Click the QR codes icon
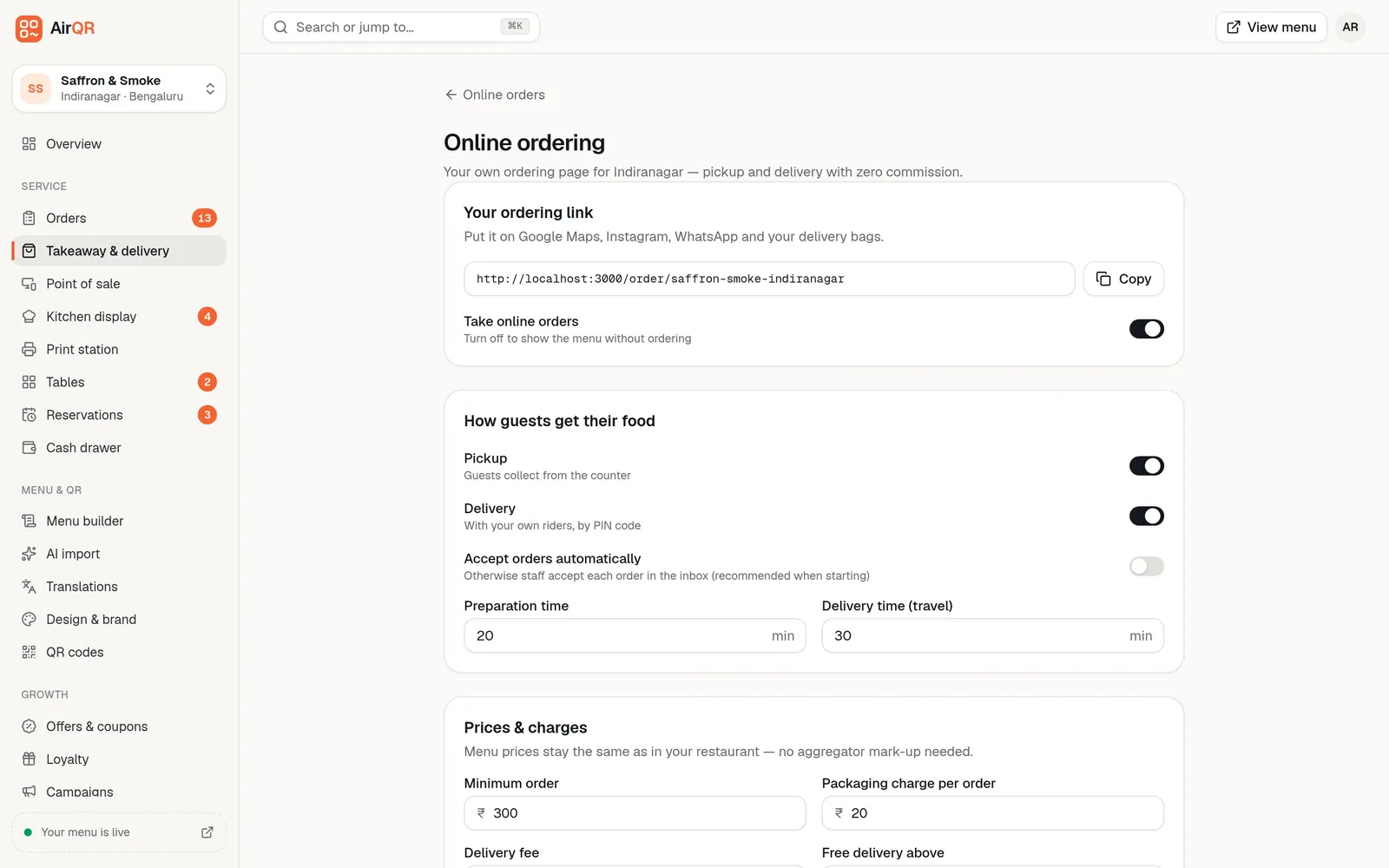1389x868 pixels. click(x=29, y=652)
